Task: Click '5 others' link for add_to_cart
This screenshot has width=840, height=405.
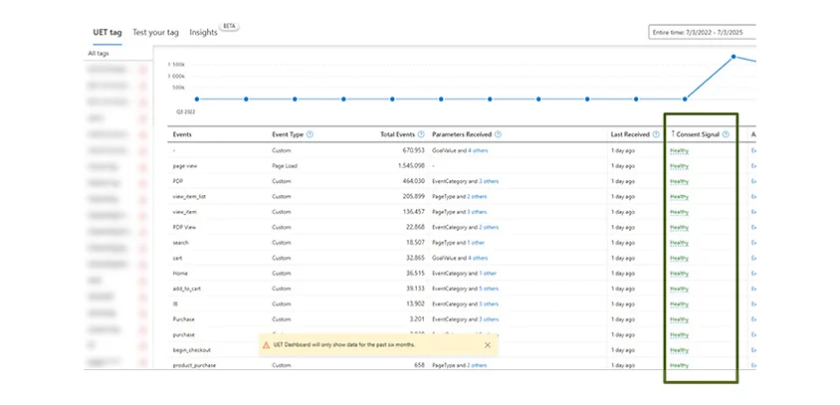Action: (x=488, y=289)
